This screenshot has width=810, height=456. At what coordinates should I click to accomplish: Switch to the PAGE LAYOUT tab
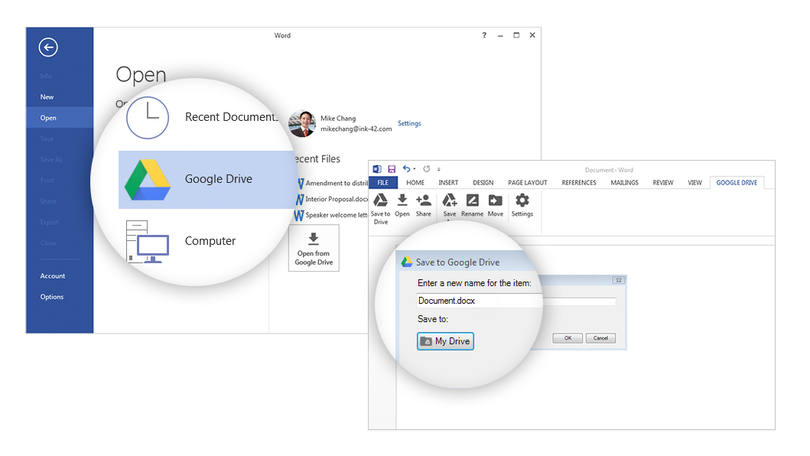click(527, 183)
